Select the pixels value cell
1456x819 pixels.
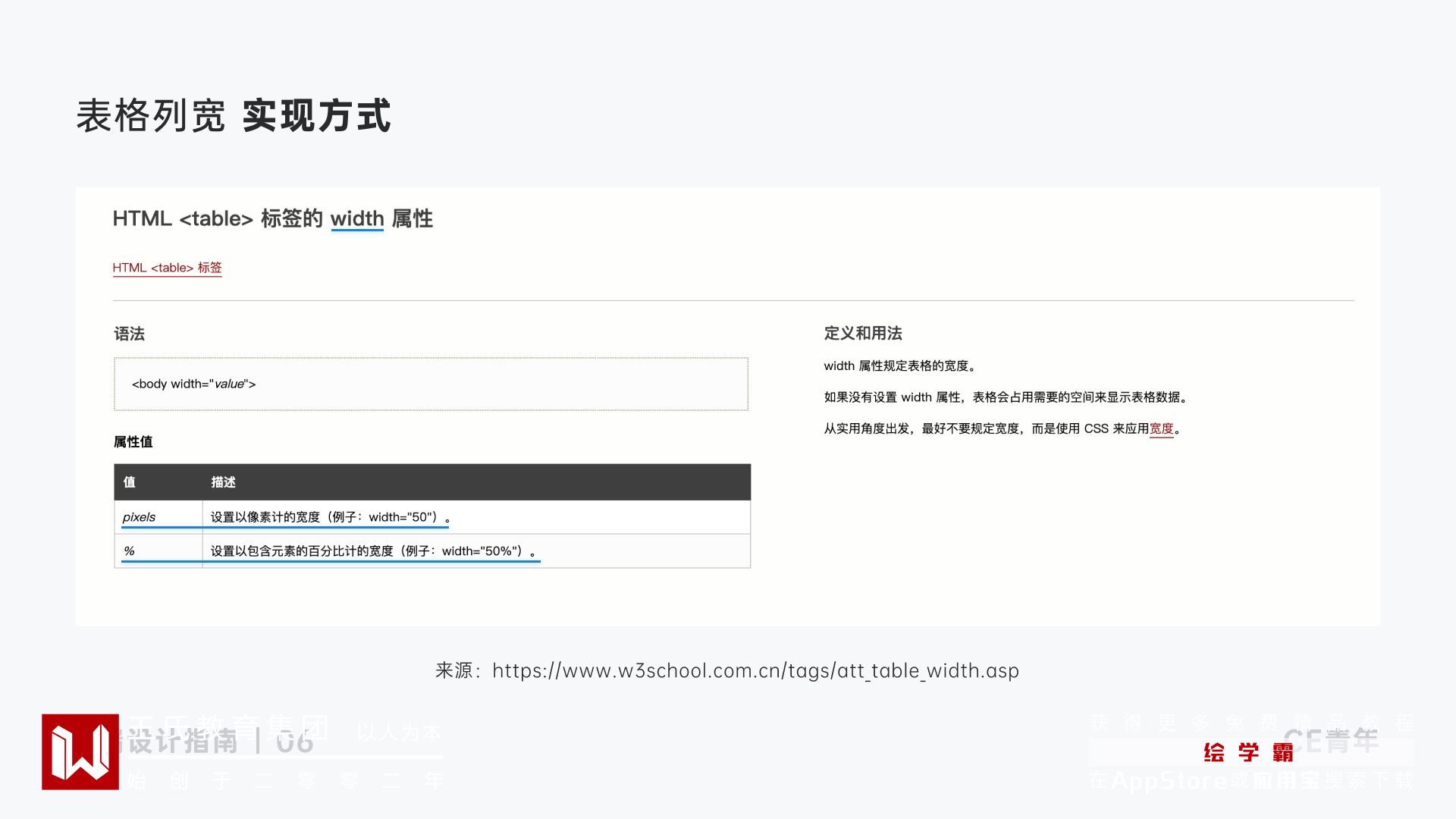click(x=139, y=517)
